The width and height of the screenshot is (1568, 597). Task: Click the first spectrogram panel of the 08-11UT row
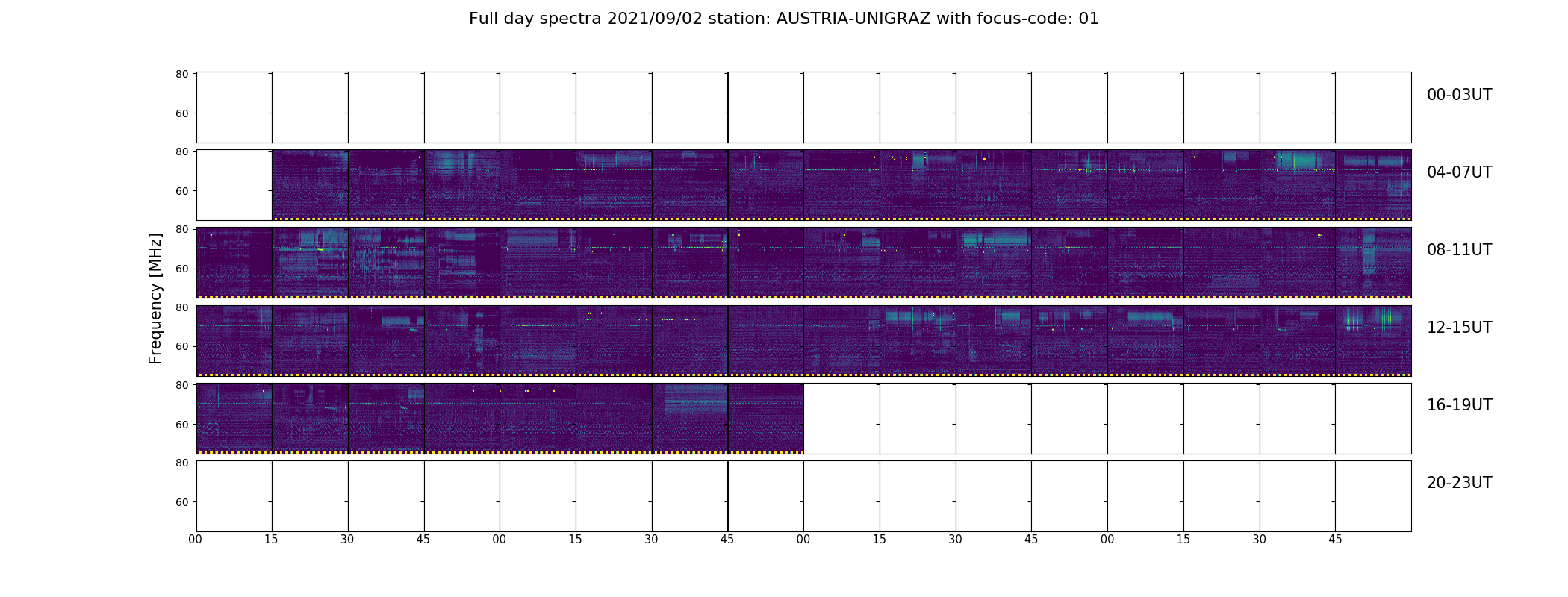234,263
